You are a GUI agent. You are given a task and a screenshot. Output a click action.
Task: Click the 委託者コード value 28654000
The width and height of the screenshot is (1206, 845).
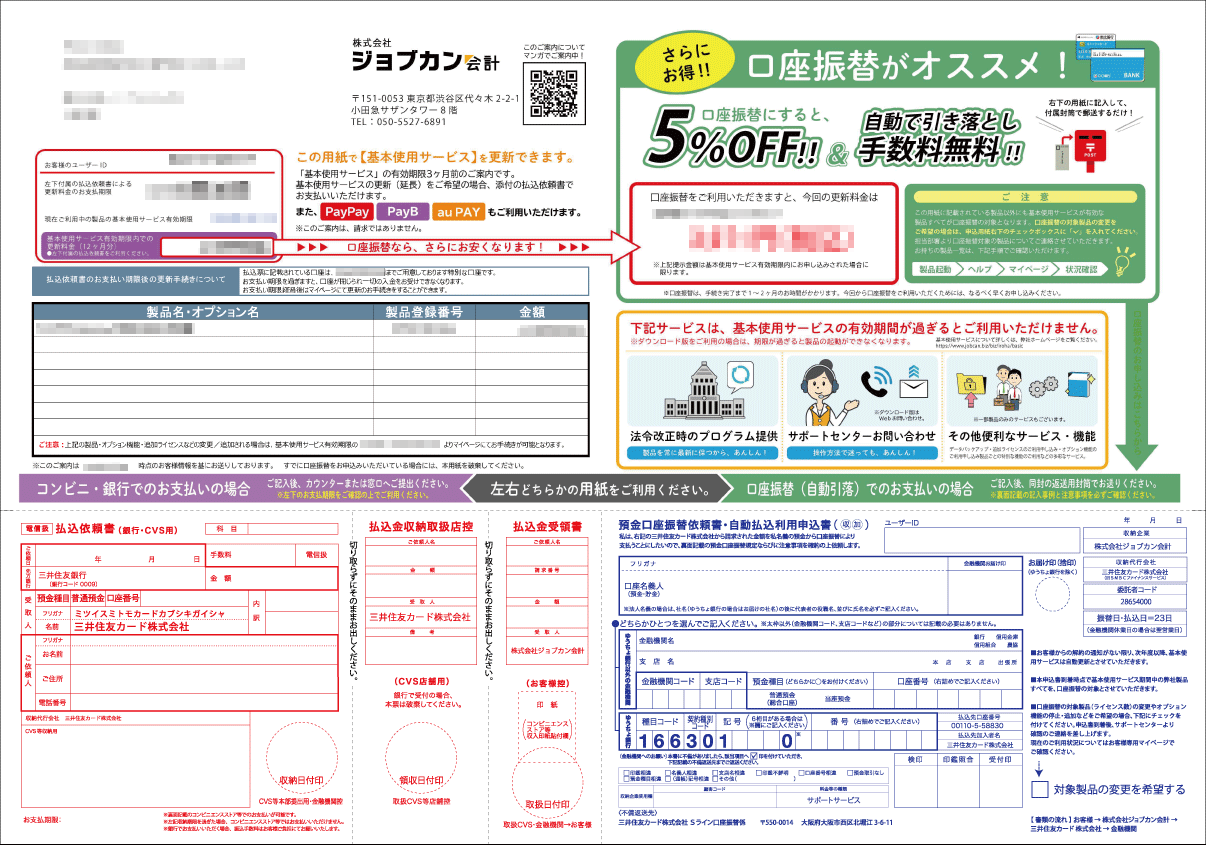click(1135, 602)
